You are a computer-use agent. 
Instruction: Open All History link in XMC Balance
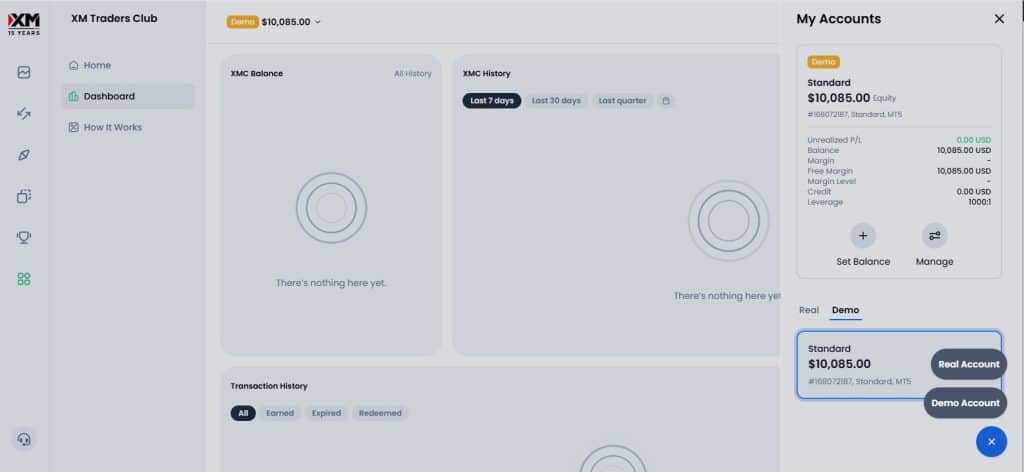pyautogui.click(x=413, y=74)
